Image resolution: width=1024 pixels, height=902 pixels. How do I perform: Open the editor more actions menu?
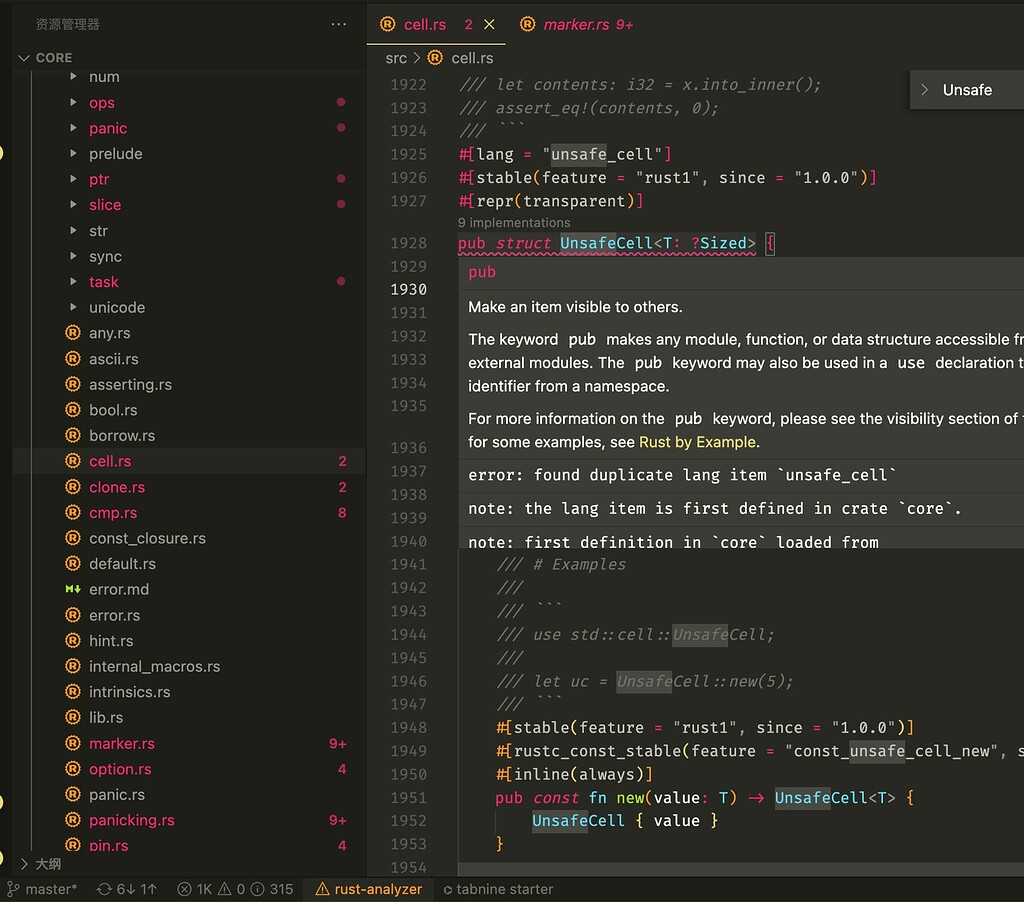coord(338,23)
